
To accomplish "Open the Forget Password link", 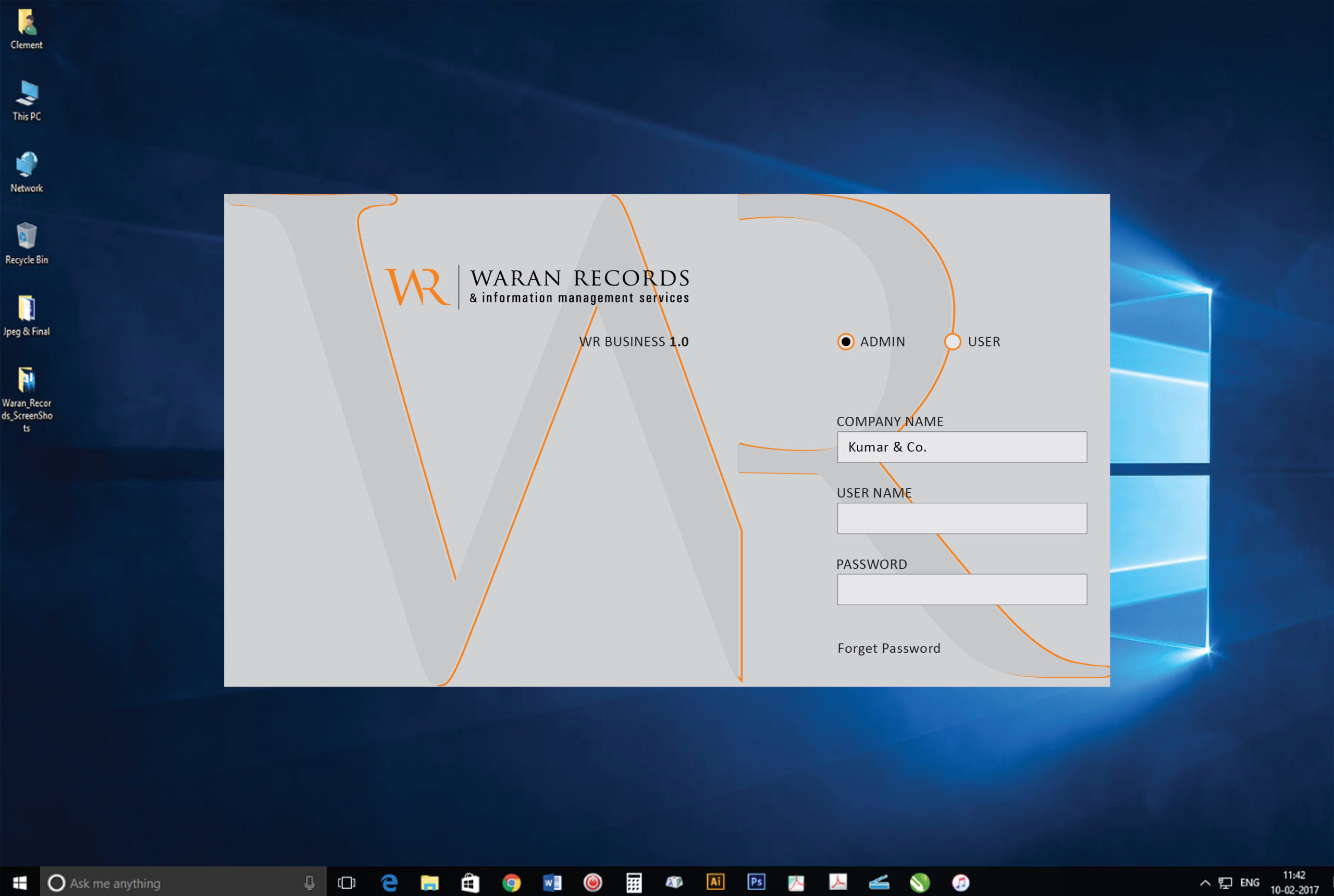I will [x=889, y=648].
